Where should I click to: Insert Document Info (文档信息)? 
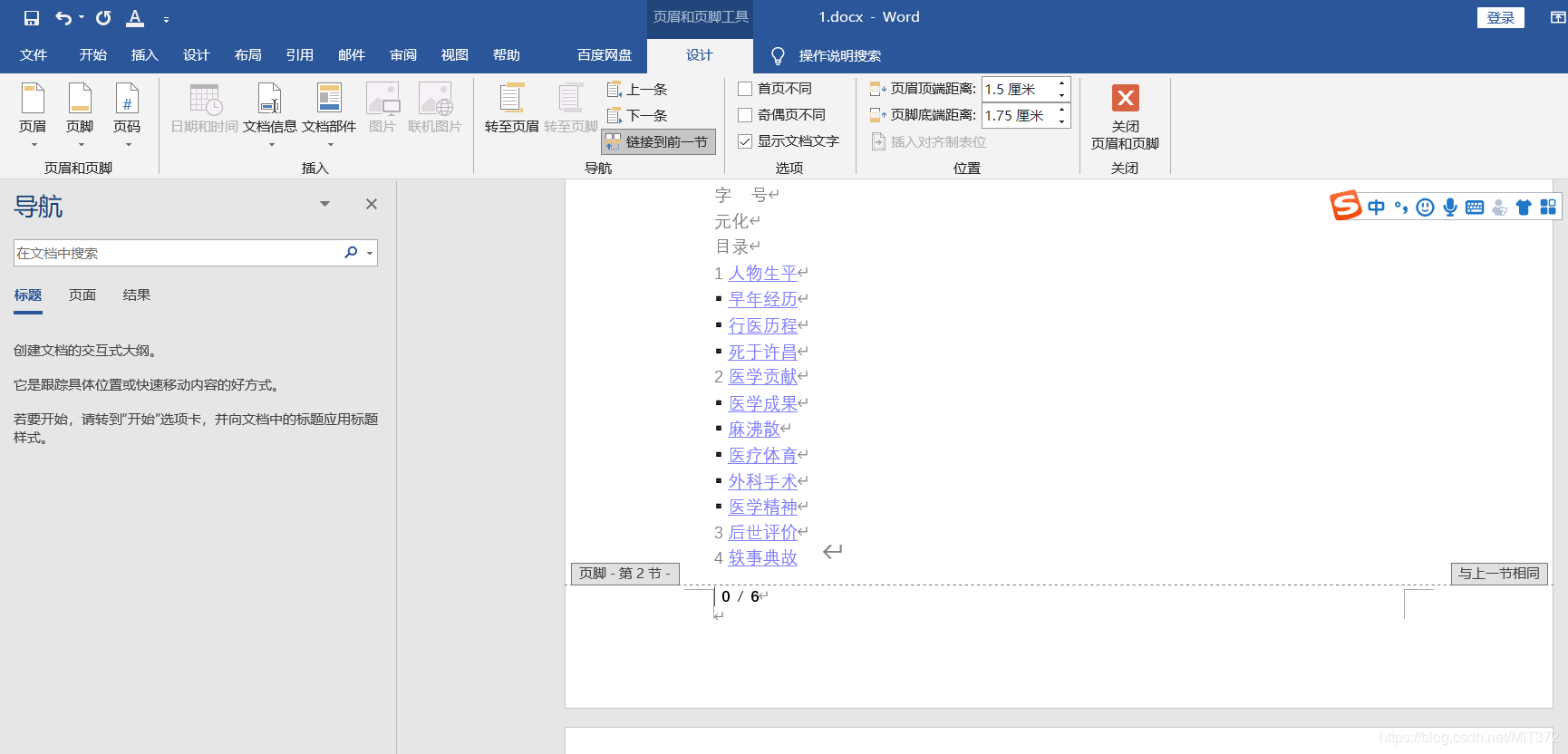click(270, 115)
